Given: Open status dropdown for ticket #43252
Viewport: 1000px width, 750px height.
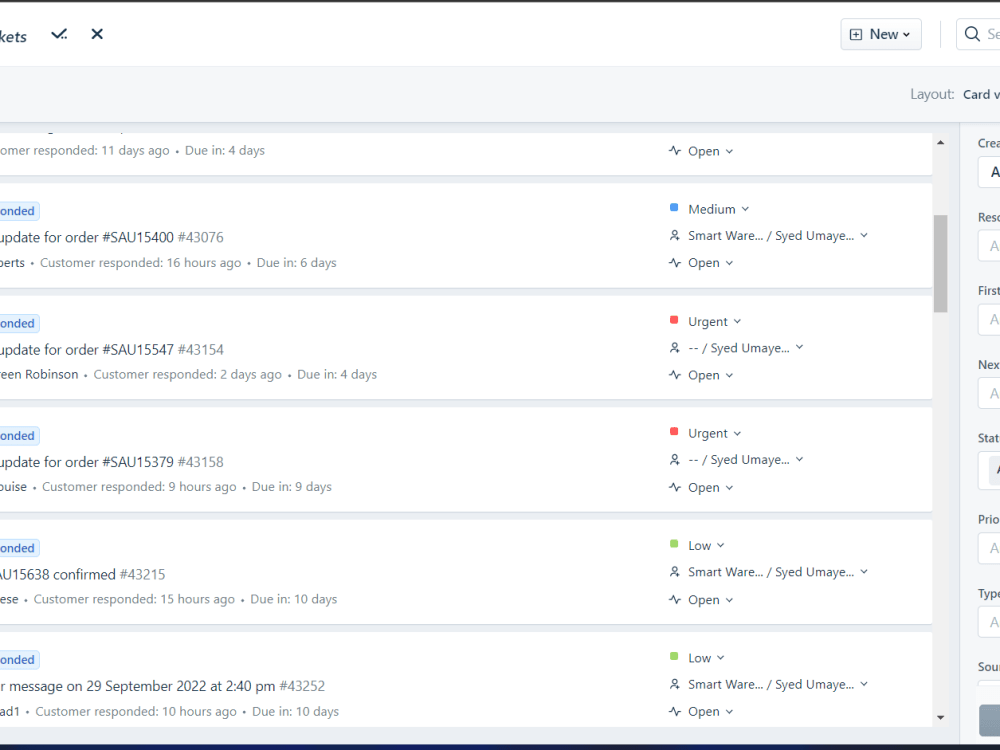Looking at the screenshot, I should click(x=710, y=712).
